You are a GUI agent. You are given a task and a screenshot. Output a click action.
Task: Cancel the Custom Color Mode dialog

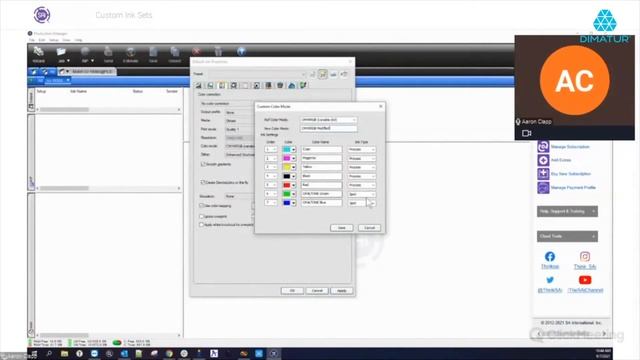(369, 228)
